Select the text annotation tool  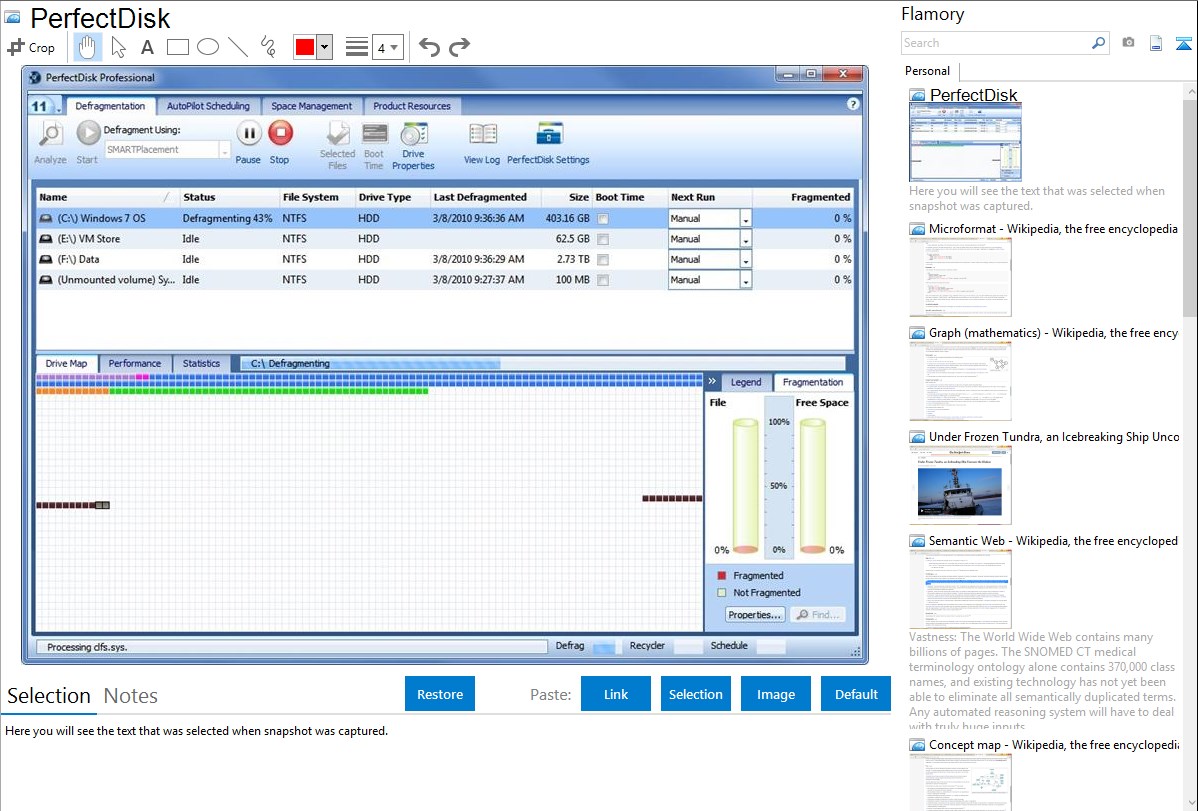coord(147,47)
